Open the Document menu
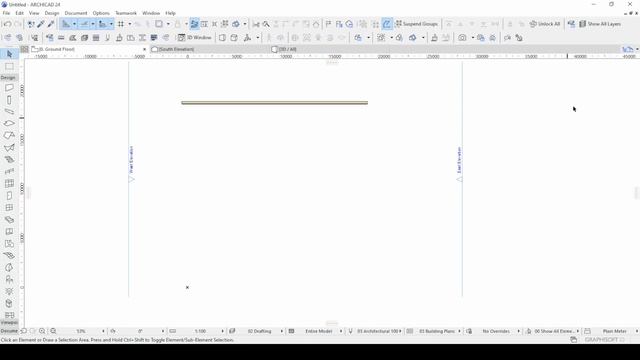Screen dimensions: 640x360 76,13
